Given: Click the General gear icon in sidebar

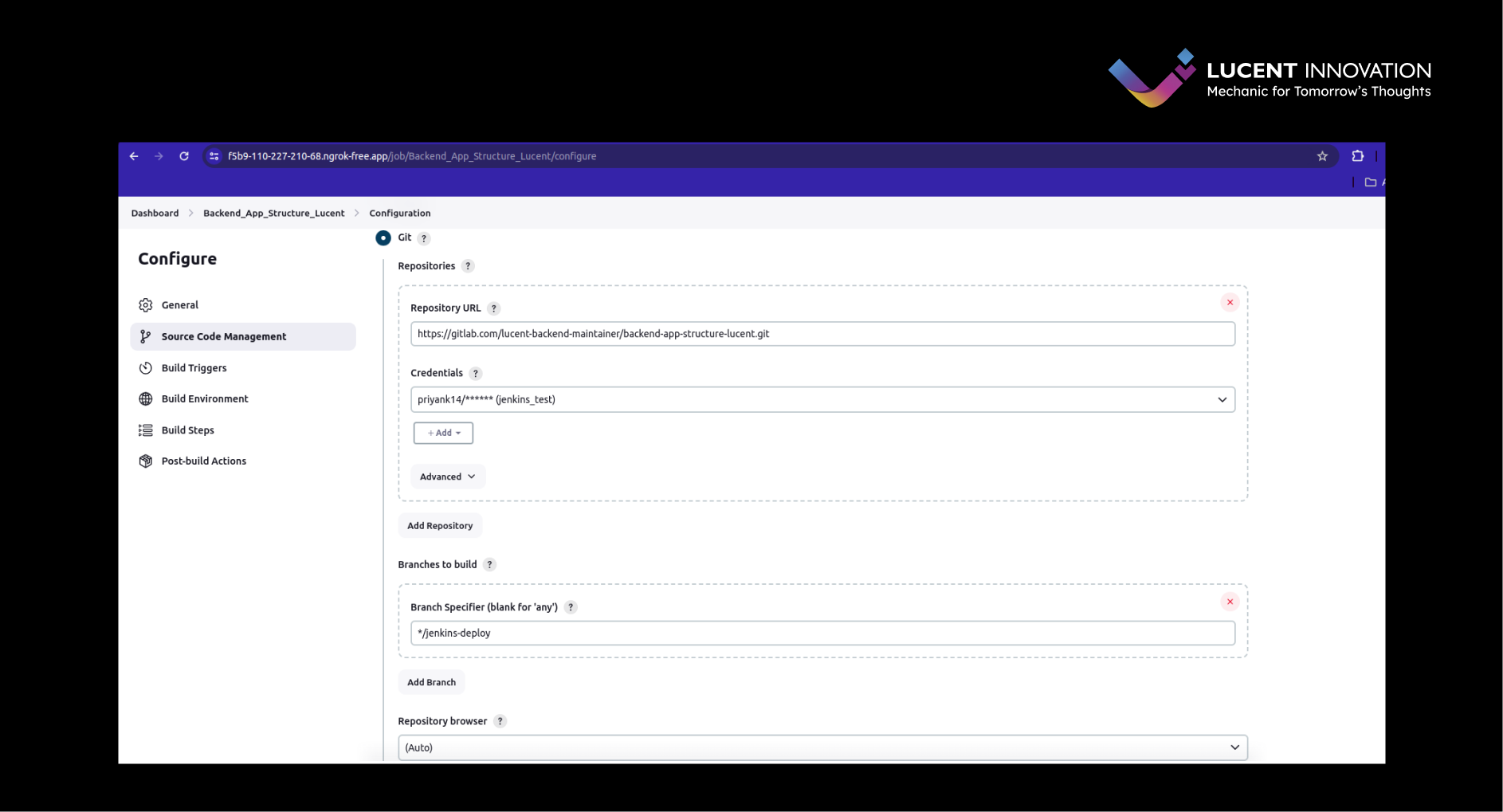Looking at the screenshot, I should [146, 305].
